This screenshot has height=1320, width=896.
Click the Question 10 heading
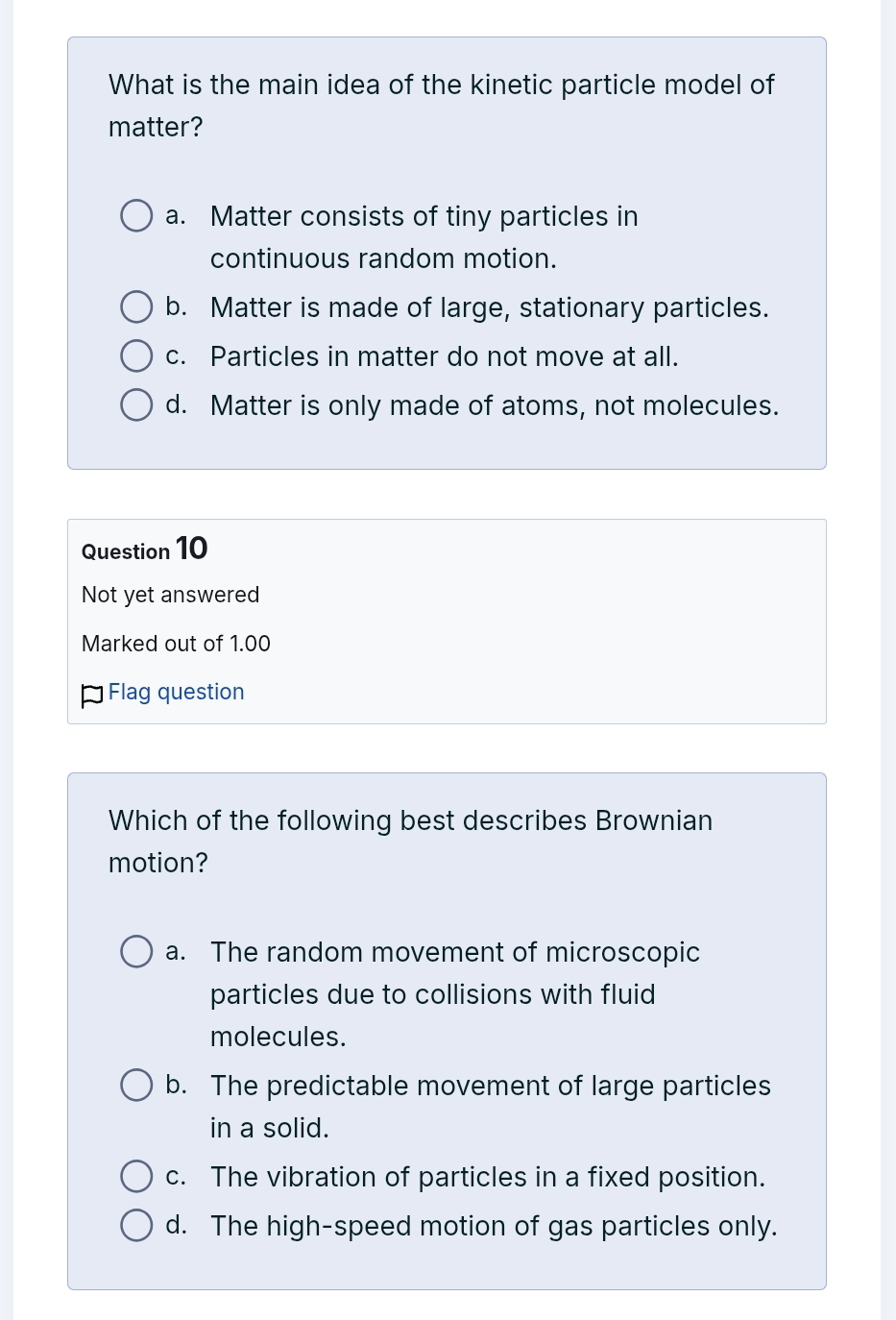click(x=144, y=549)
